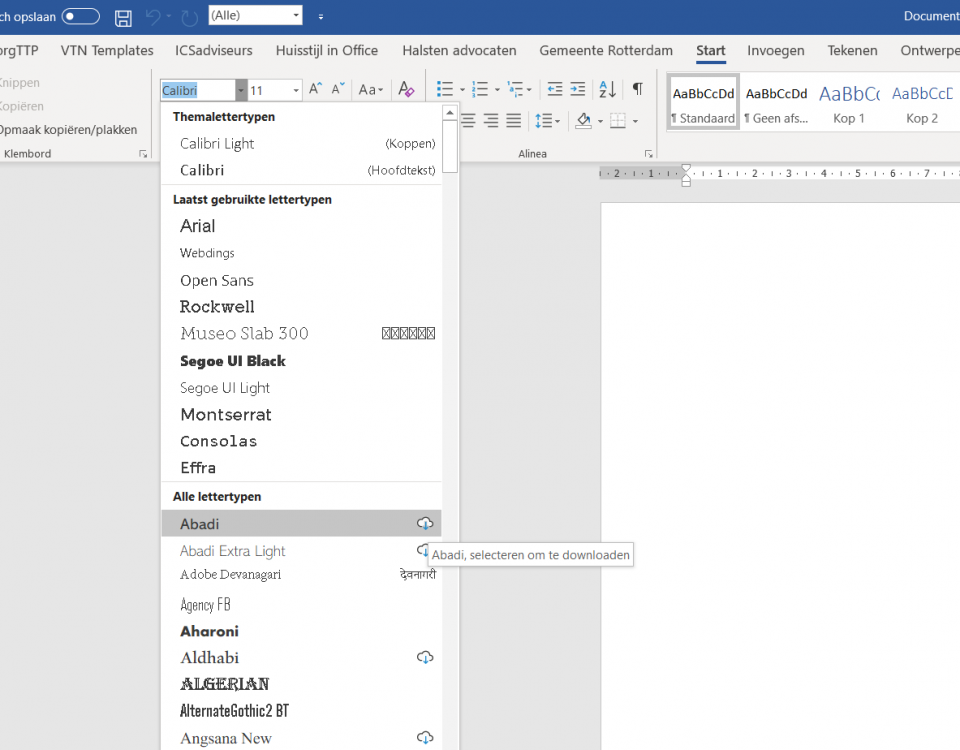Open numbered list style arrow
Viewport: 960px width, 750px height.
point(497,90)
